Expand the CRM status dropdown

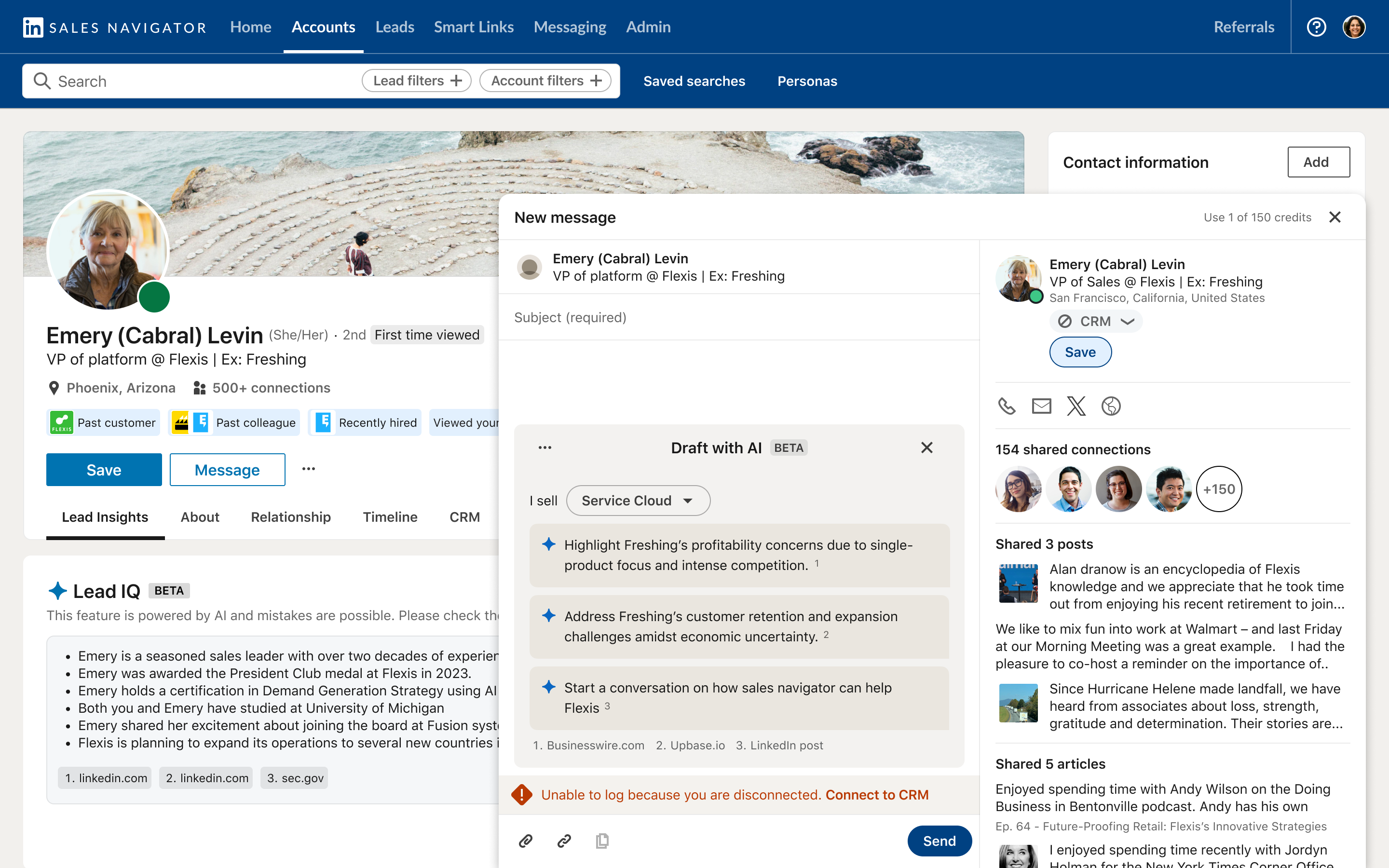coord(1096,322)
